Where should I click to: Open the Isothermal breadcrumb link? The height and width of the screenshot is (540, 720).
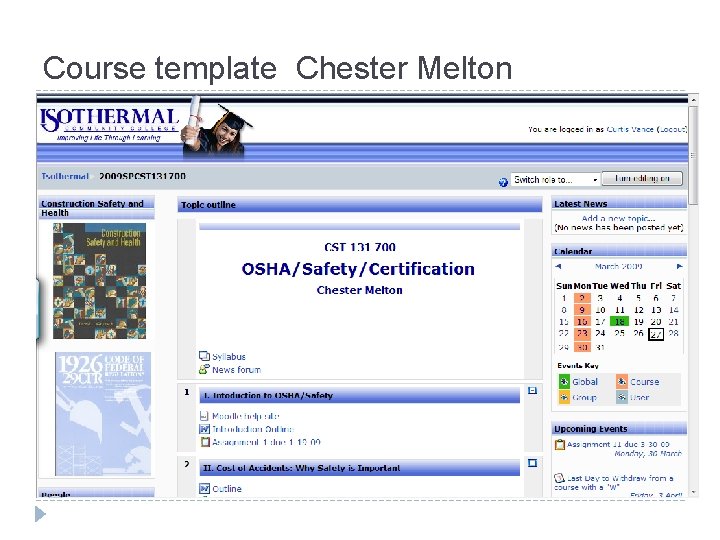coord(65,176)
